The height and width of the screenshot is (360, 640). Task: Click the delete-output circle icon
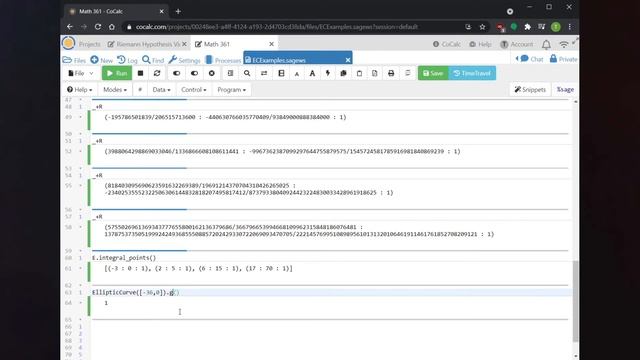(x=211, y=73)
